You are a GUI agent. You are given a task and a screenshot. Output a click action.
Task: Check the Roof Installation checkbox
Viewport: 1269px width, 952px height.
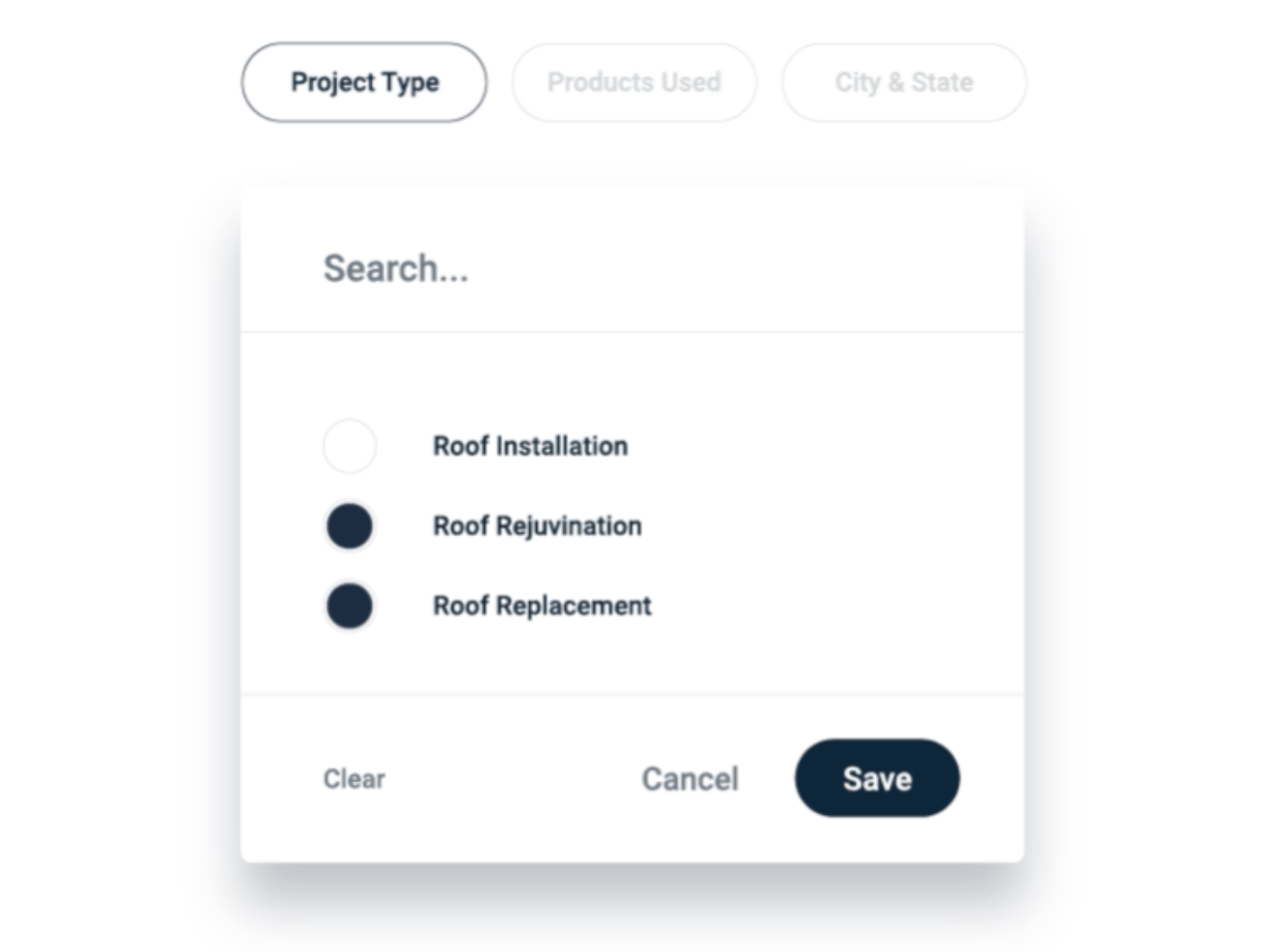click(350, 446)
